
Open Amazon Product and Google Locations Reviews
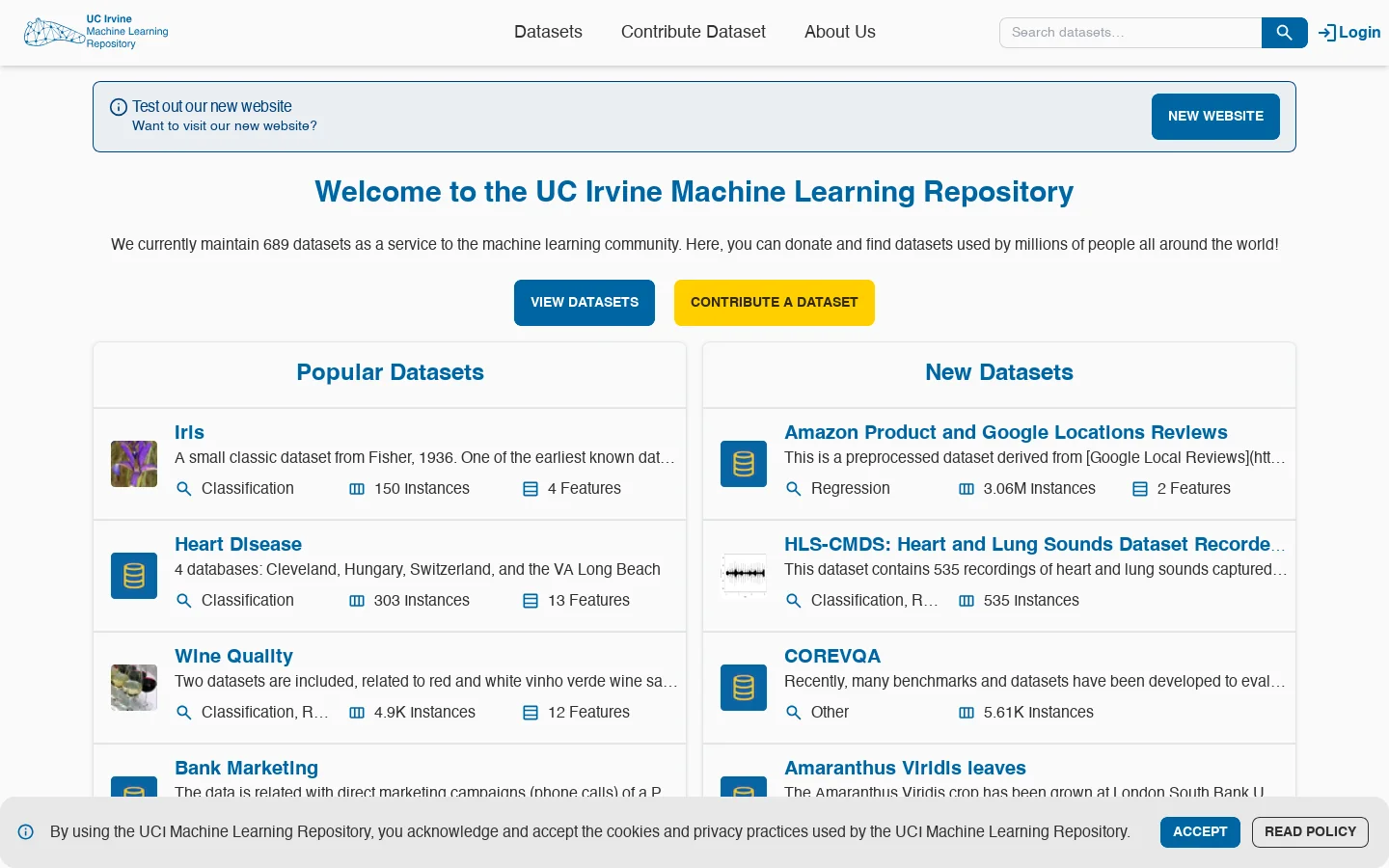pos(1006,432)
